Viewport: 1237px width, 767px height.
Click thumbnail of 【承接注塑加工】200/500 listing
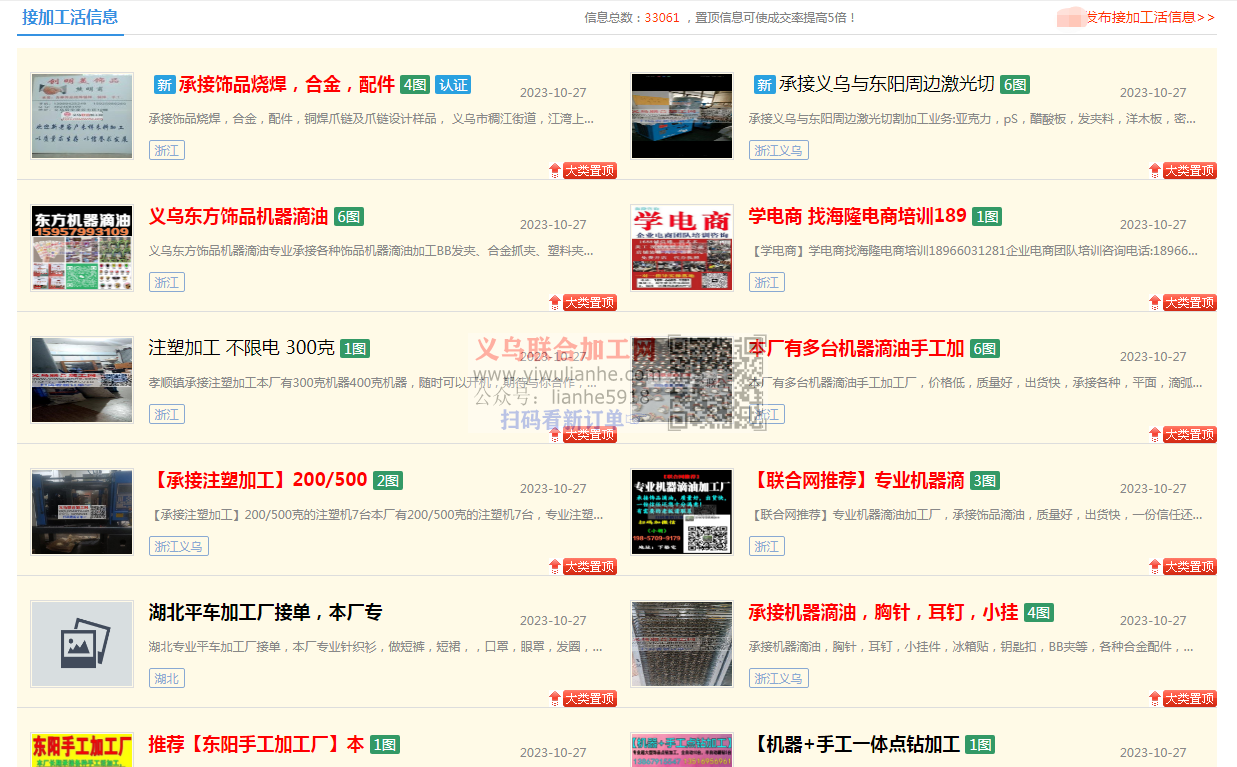coord(82,511)
